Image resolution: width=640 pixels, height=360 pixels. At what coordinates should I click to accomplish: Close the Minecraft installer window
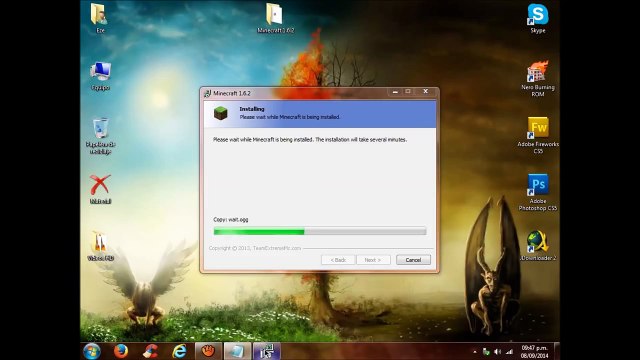tap(425, 92)
